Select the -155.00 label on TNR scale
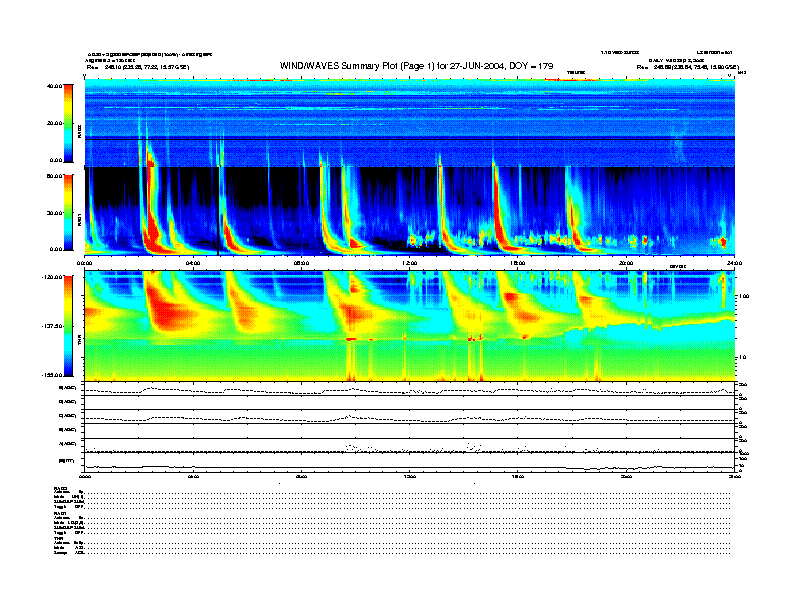 point(52,376)
